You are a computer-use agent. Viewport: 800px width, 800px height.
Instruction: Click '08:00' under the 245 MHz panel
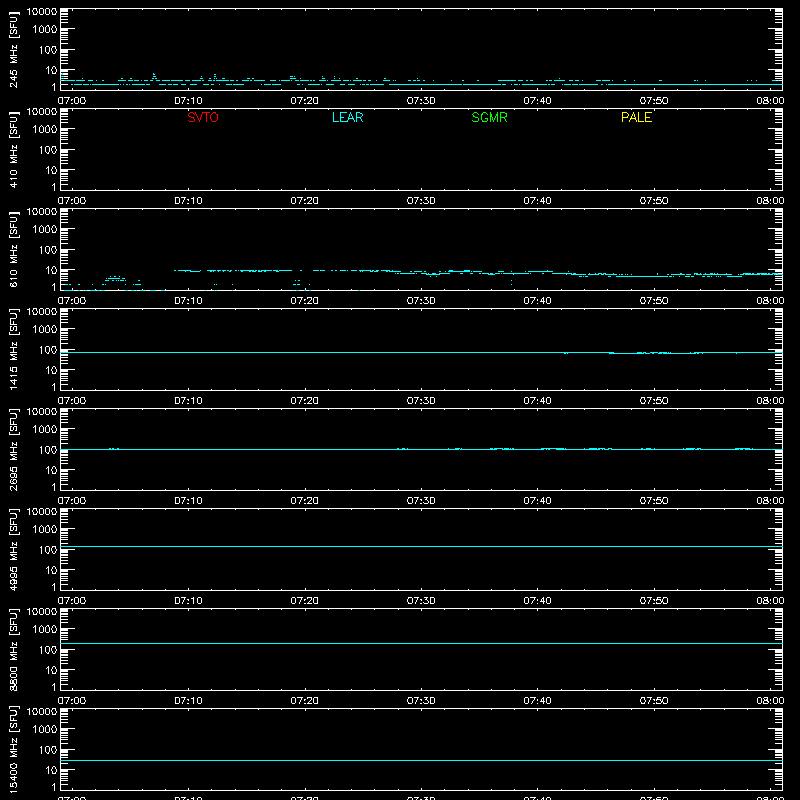[770, 101]
